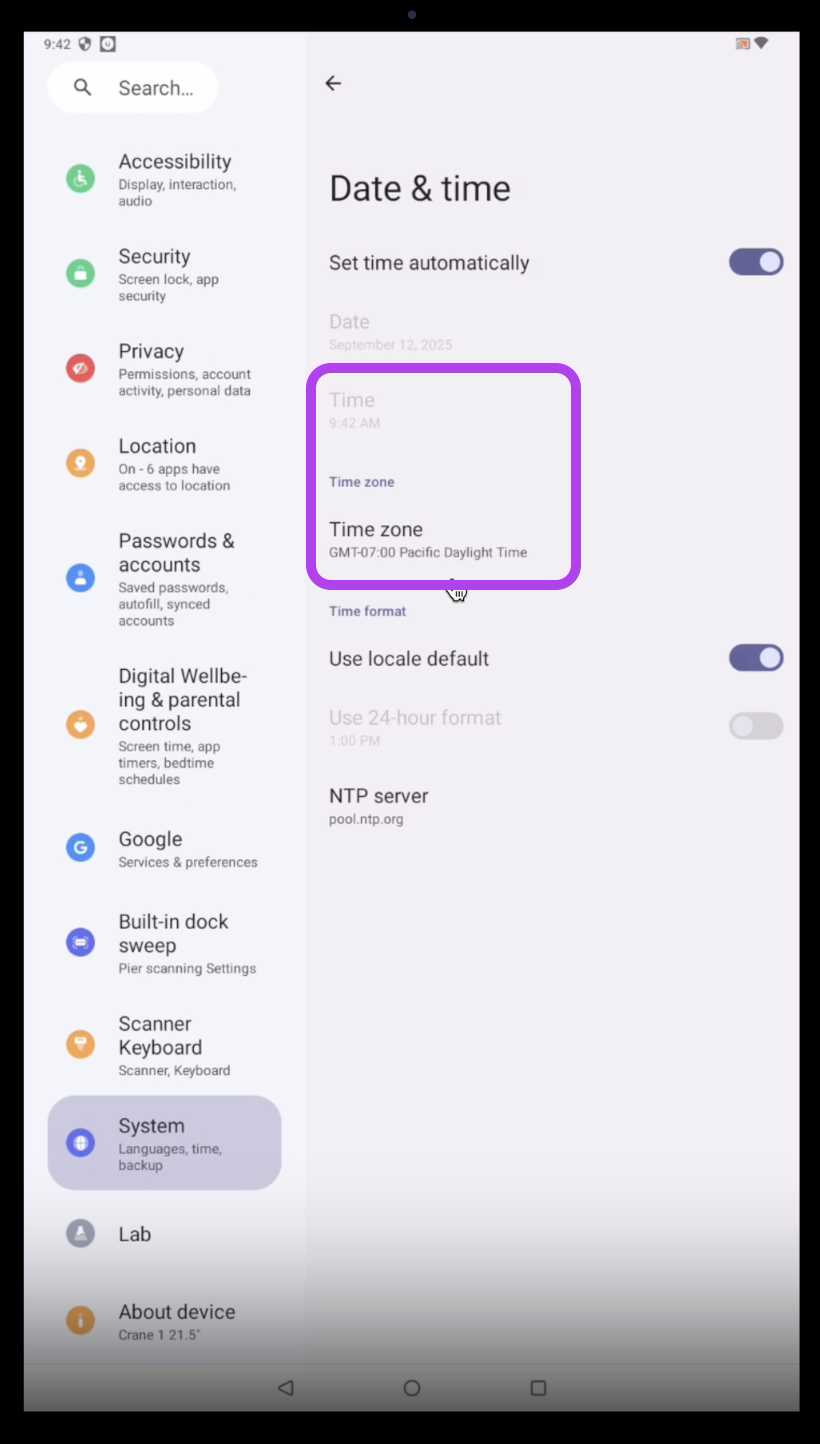820x1444 pixels.
Task: Click the back arrow above Date & time
Action: [x=333, y=84]
